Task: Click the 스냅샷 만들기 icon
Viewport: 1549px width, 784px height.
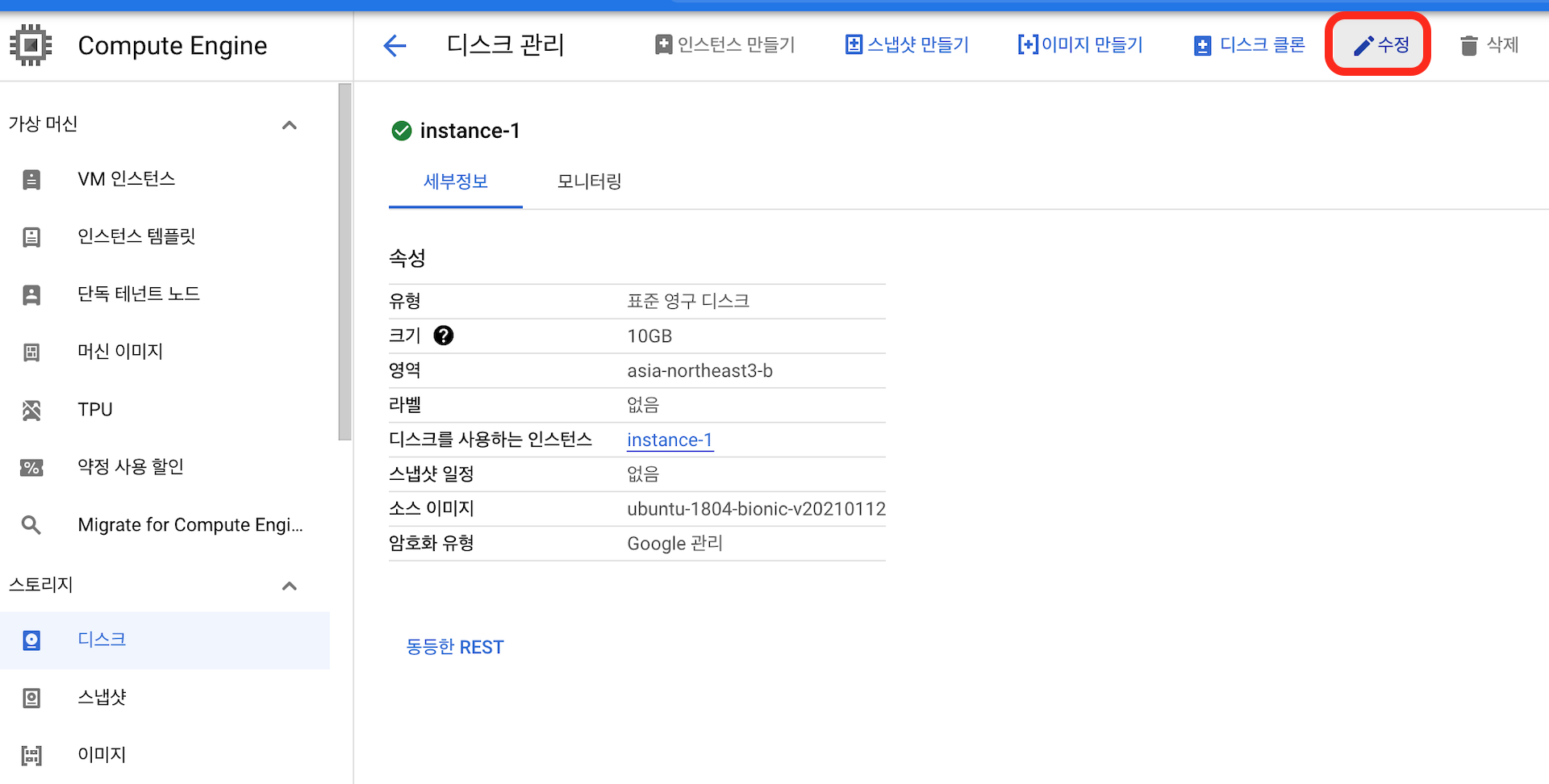Action: (854, 45)
